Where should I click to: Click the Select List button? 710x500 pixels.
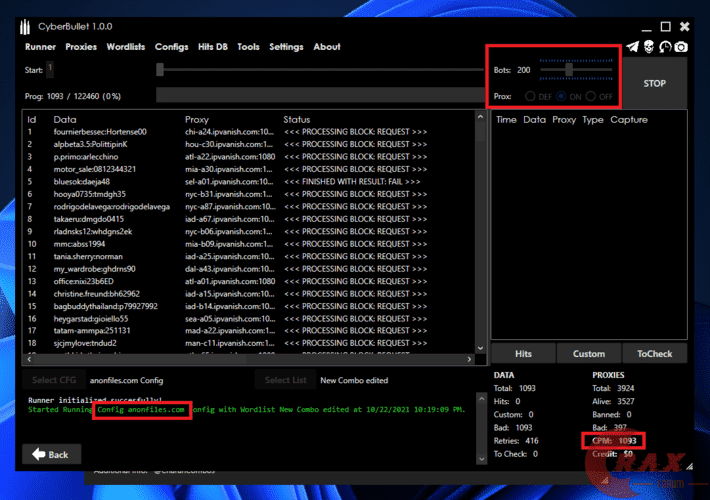[x=285, y=380]
